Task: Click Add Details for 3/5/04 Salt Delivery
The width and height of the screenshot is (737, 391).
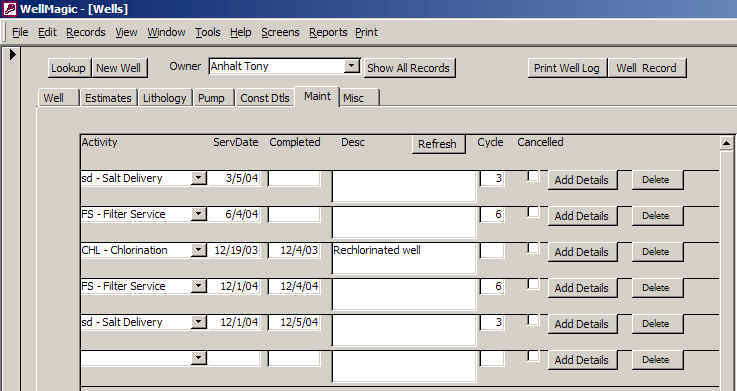Action: [582, 180]
